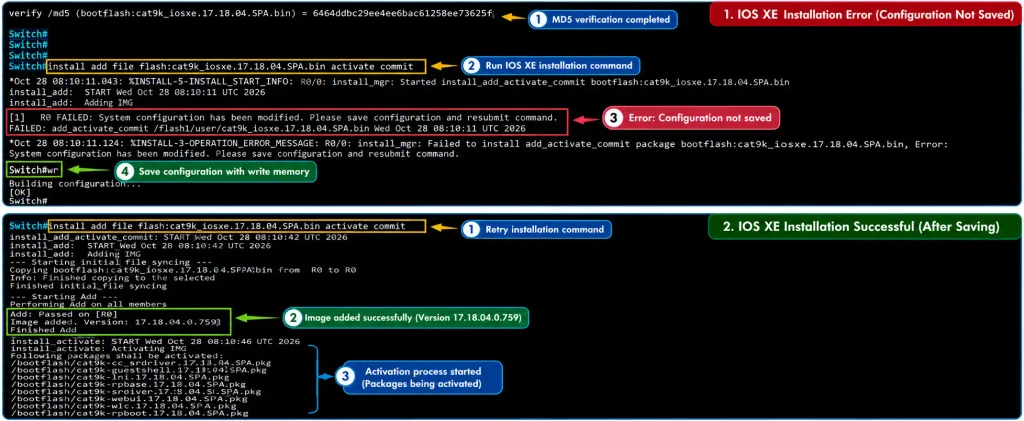Click the '[OK]' result line
Viewport: 1024px width, 421px height.
[20, 193]
